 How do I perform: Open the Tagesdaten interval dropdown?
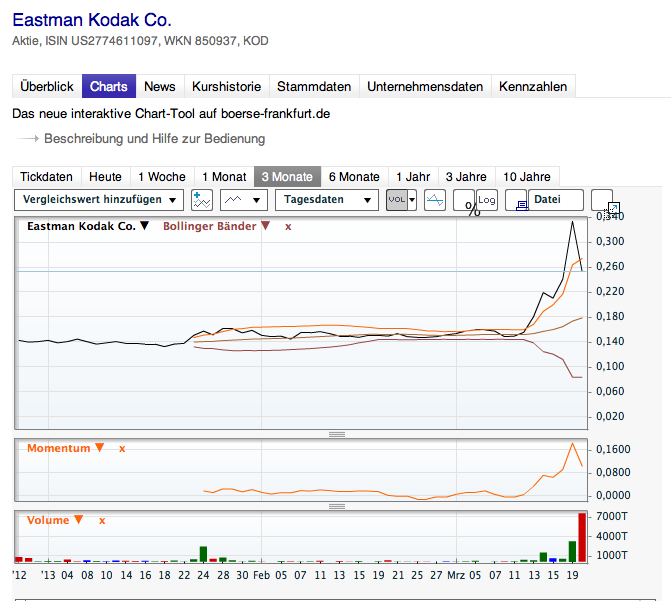327,200
